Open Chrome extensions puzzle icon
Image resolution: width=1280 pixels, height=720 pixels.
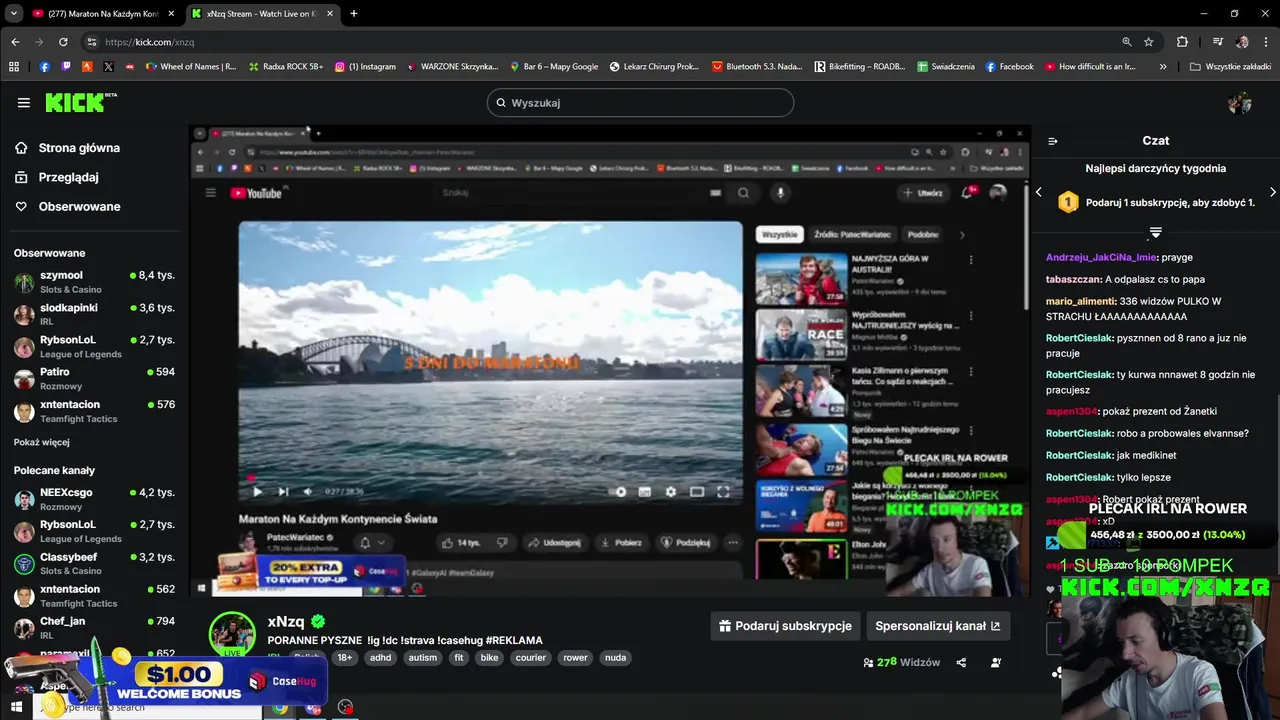click(x=1182, y=42)
